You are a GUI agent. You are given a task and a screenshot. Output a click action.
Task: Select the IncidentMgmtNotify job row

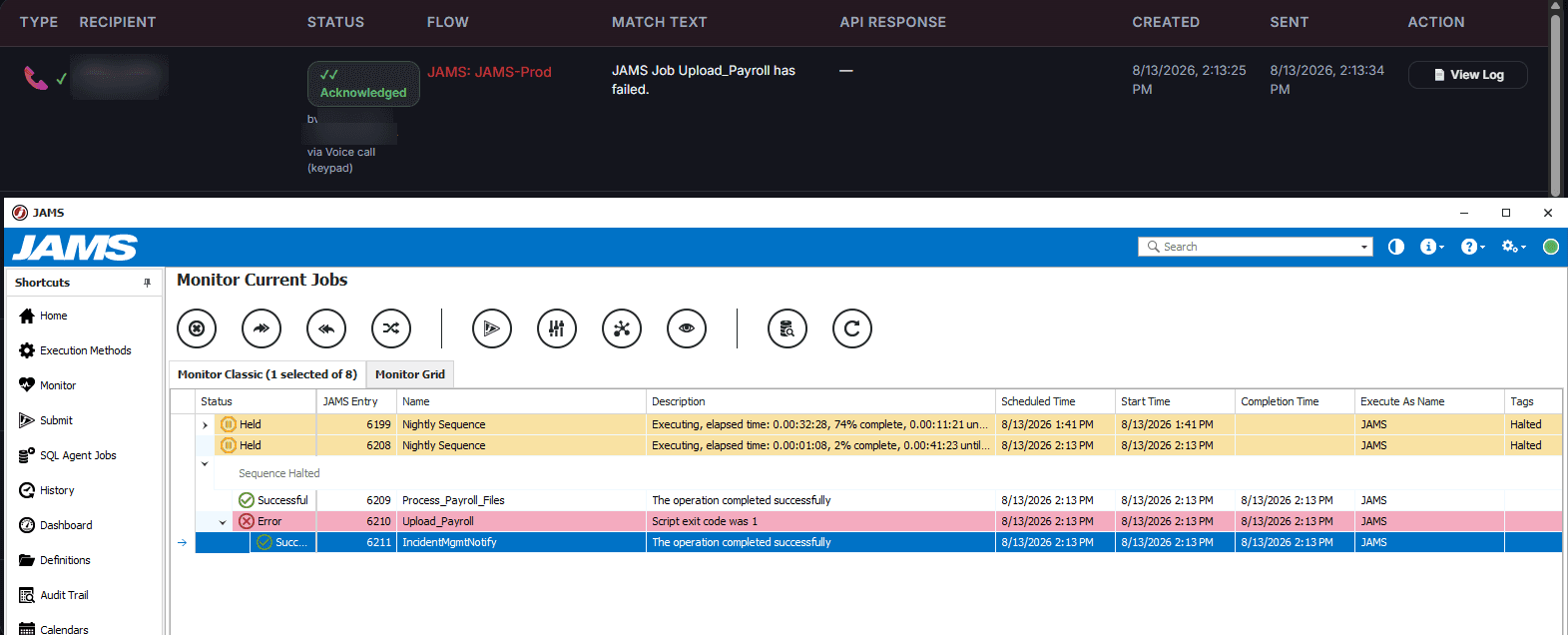[x=878, y=542]
